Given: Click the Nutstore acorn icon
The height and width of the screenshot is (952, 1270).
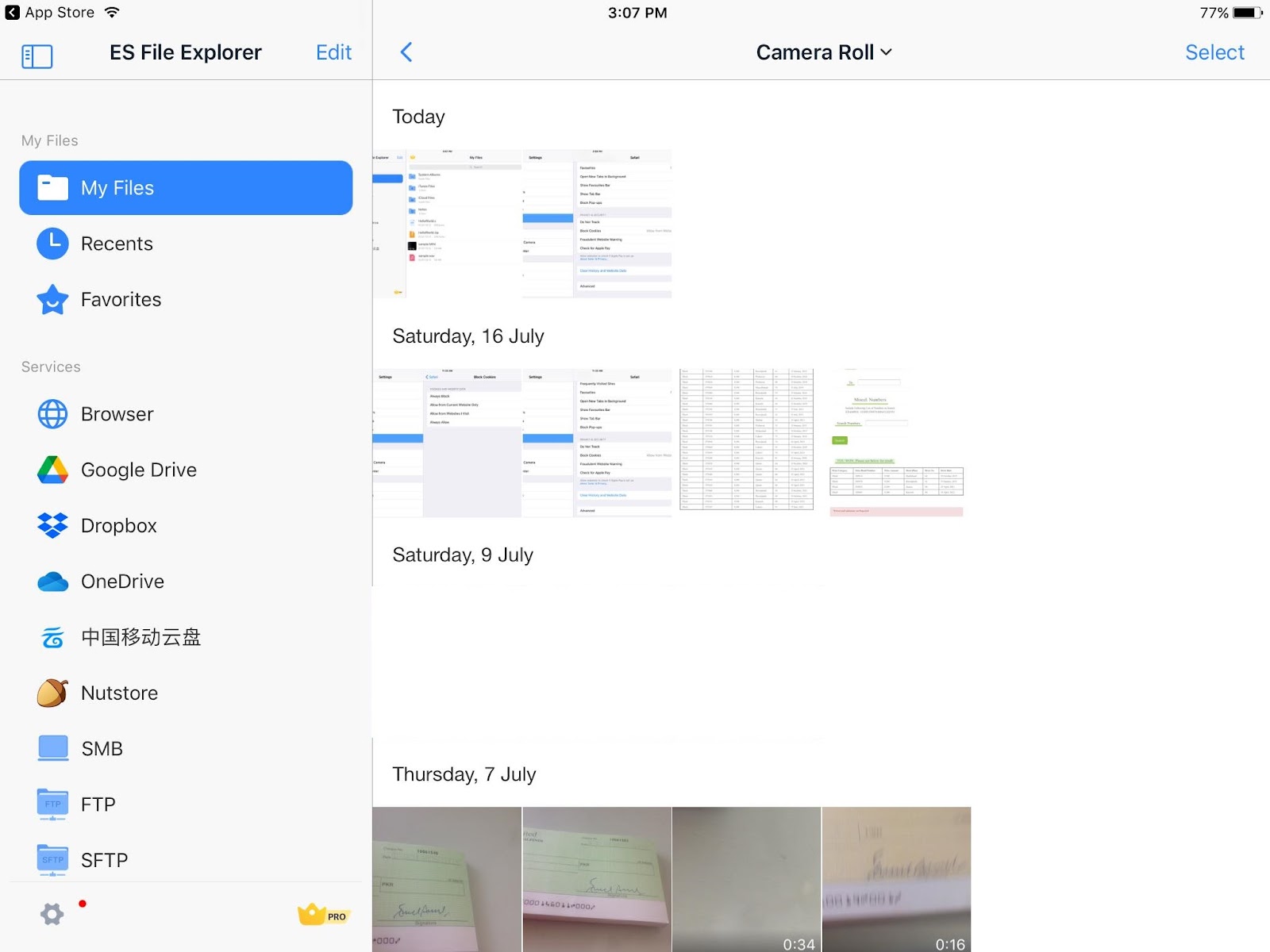Looking at the screenshot, I should (x=52, y=693).
